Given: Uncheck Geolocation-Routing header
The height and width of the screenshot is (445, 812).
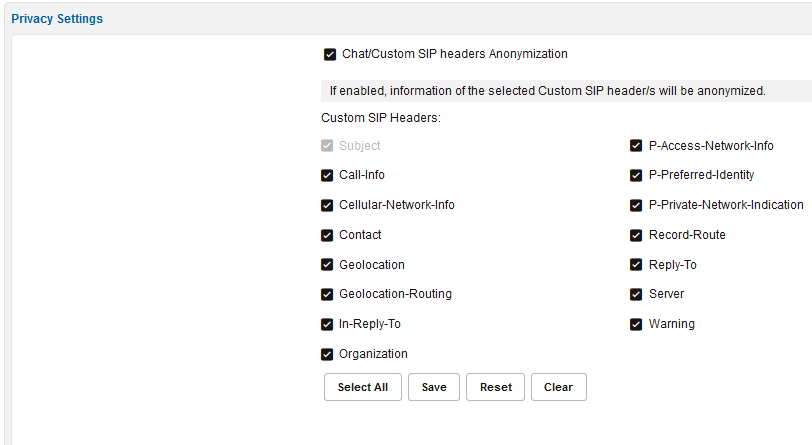Looking at the screenshot, I should point(327,295).
